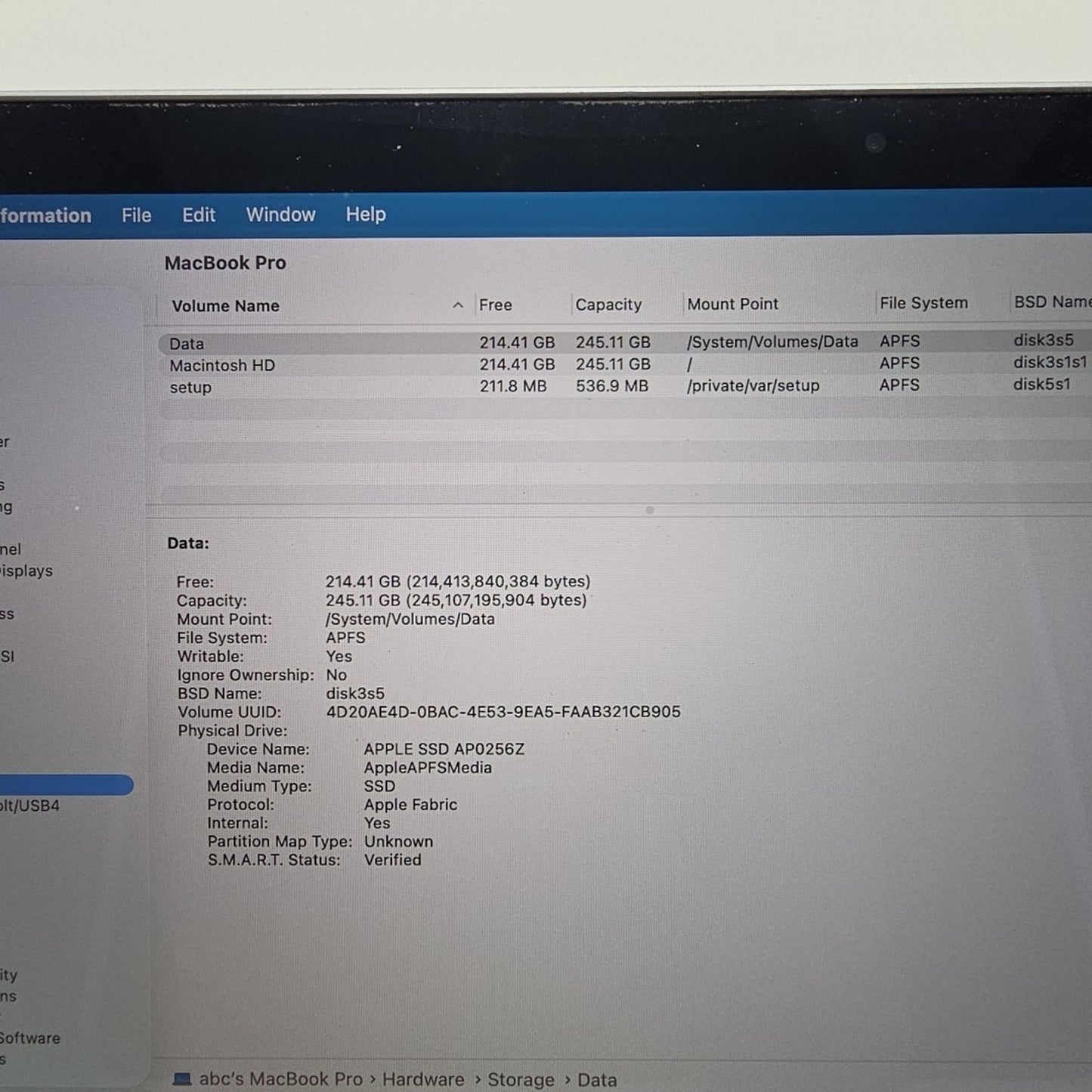Sort by the Free column header
1092x1092 pixels.
tap(495, 305)
